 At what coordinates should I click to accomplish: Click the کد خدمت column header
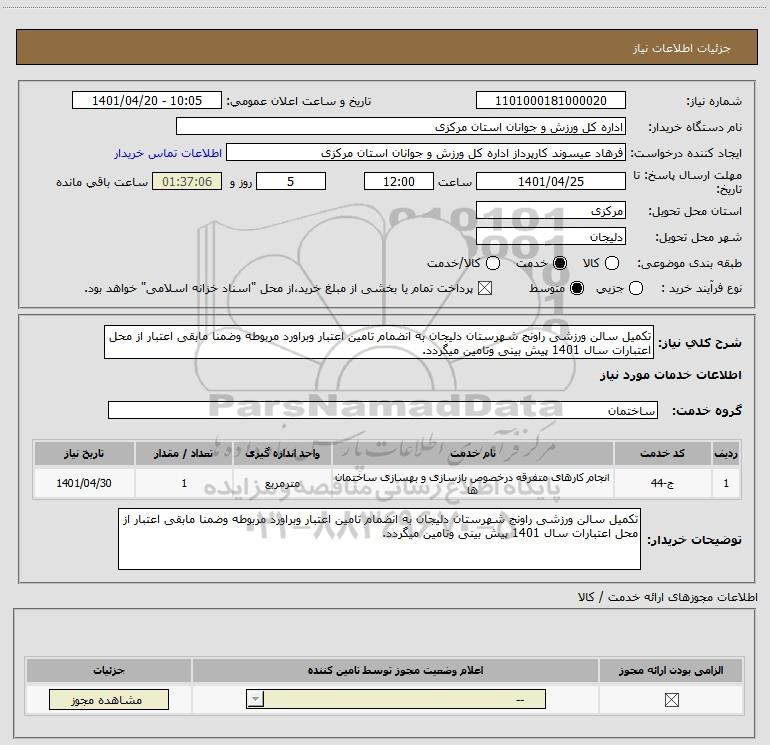(662, 453)
